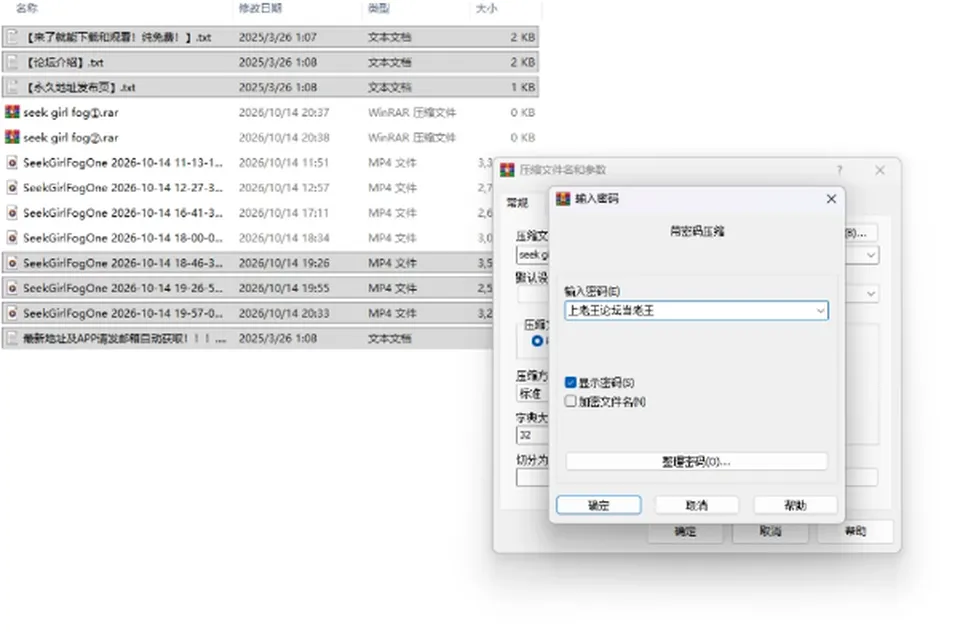Click the MP4 icon for the 19-57-0 video
960x637 pixels.
(x=12, y=313)
